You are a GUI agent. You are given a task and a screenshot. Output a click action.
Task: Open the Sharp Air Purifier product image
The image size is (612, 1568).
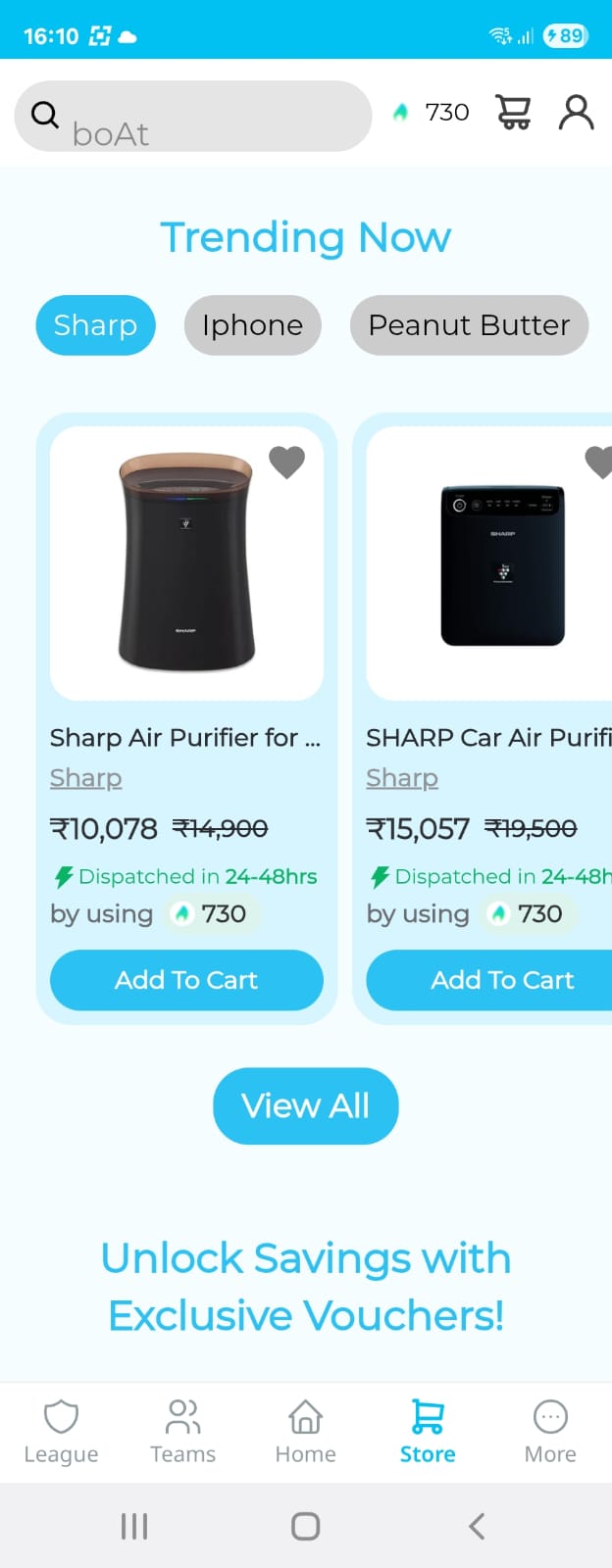186,563
